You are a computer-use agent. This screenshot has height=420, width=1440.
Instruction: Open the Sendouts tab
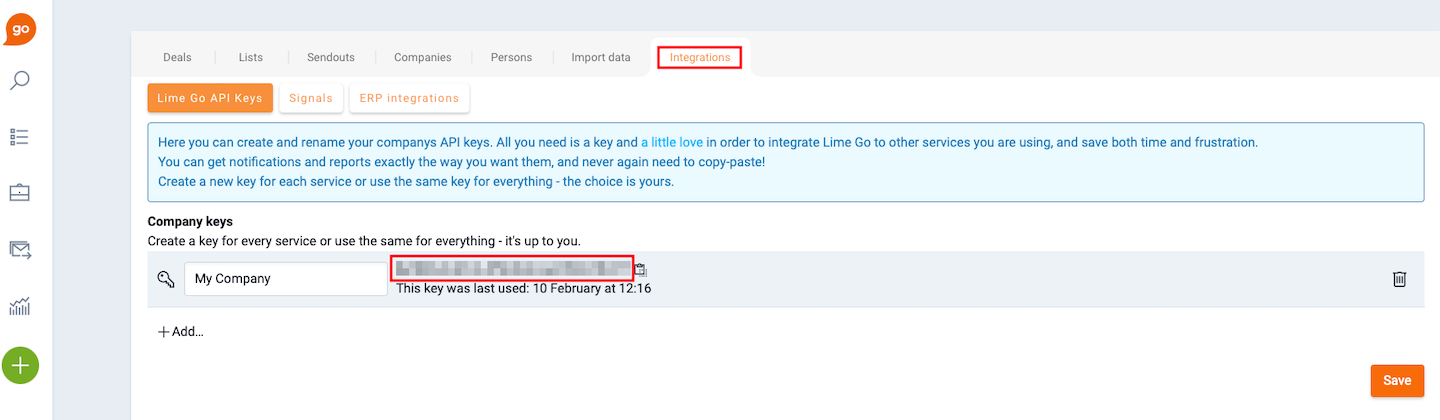pos(331,57)
